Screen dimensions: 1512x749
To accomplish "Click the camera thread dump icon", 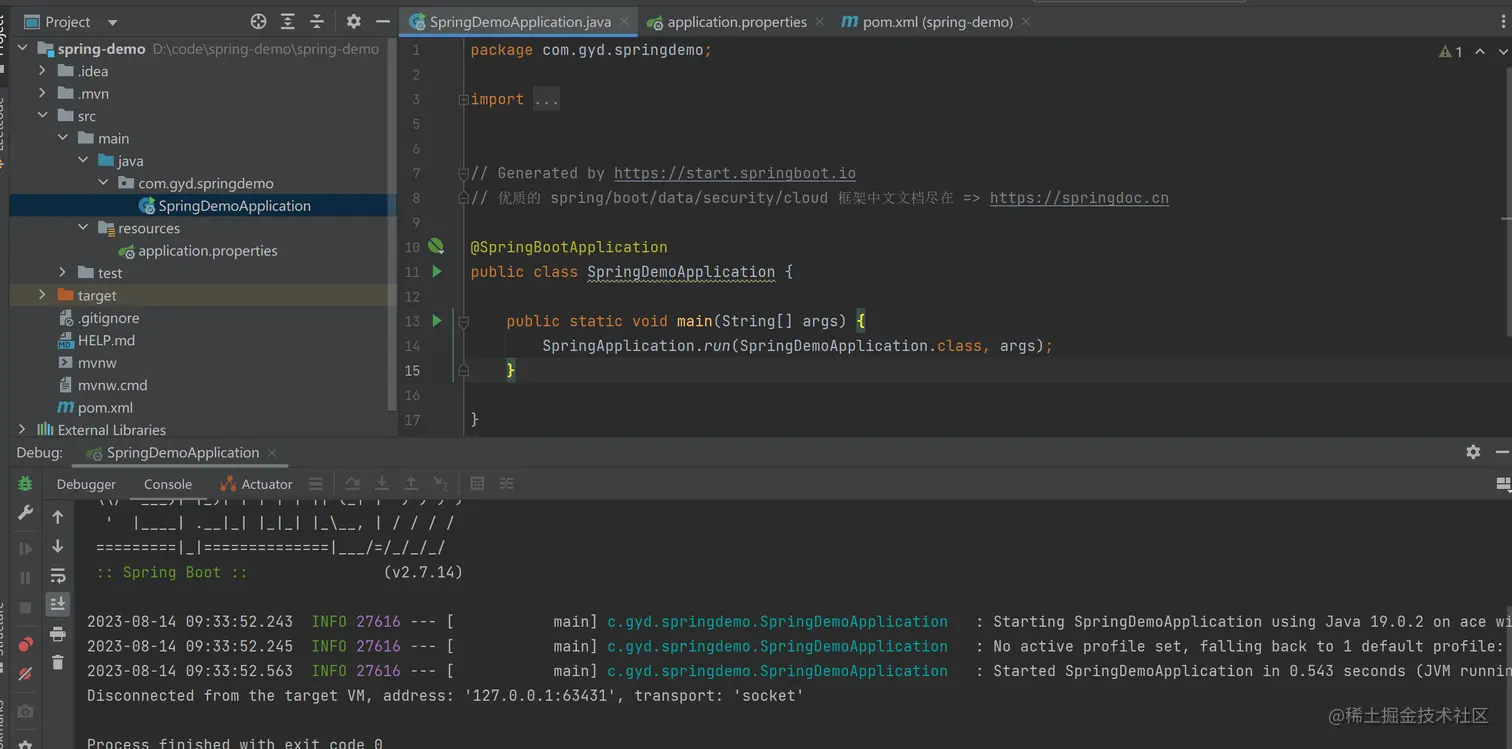I will coord(25,711).
